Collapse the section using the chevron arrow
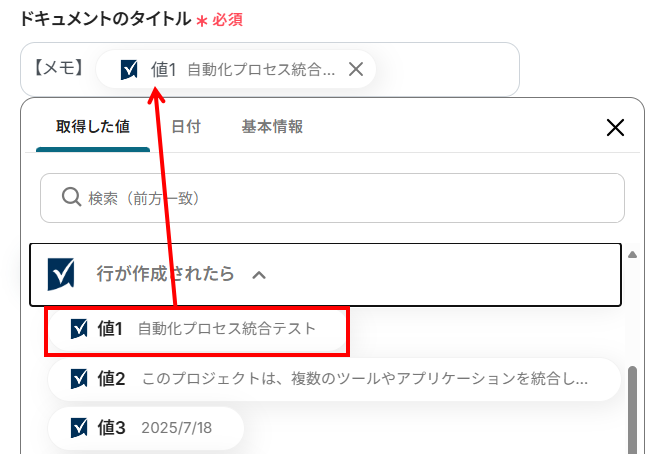658x454 pixels. tap(259, 273)
